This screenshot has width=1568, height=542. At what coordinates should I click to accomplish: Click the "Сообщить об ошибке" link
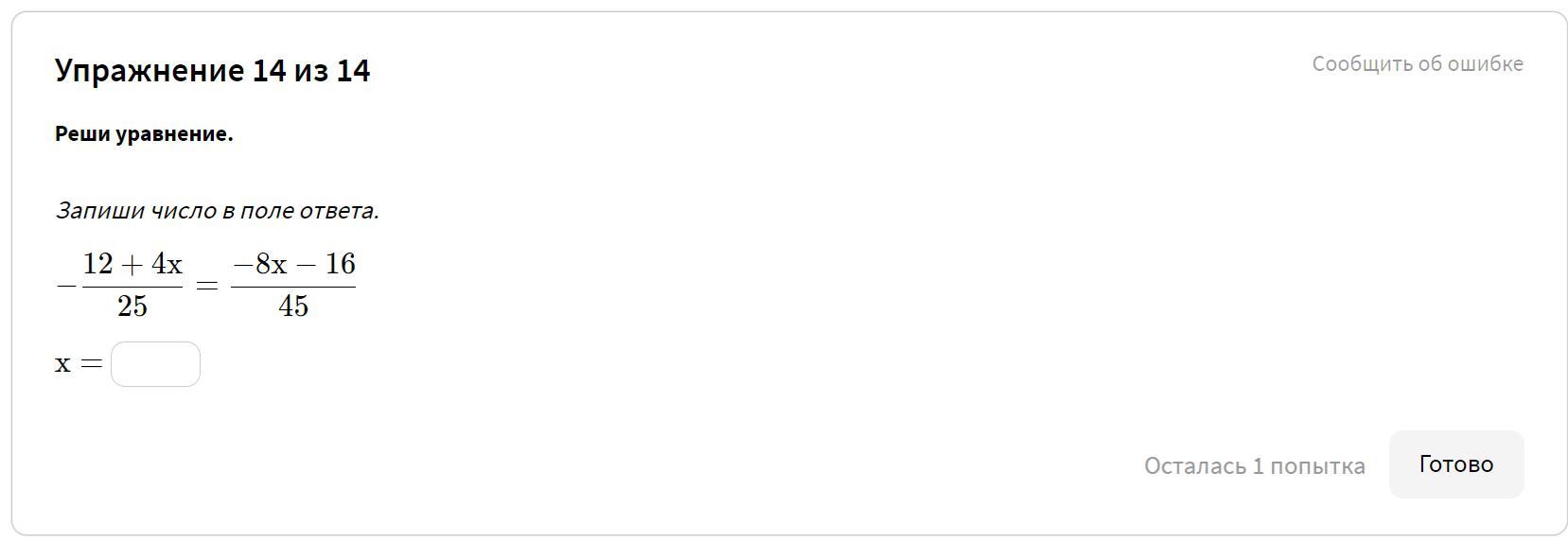tap(1417, 63)
